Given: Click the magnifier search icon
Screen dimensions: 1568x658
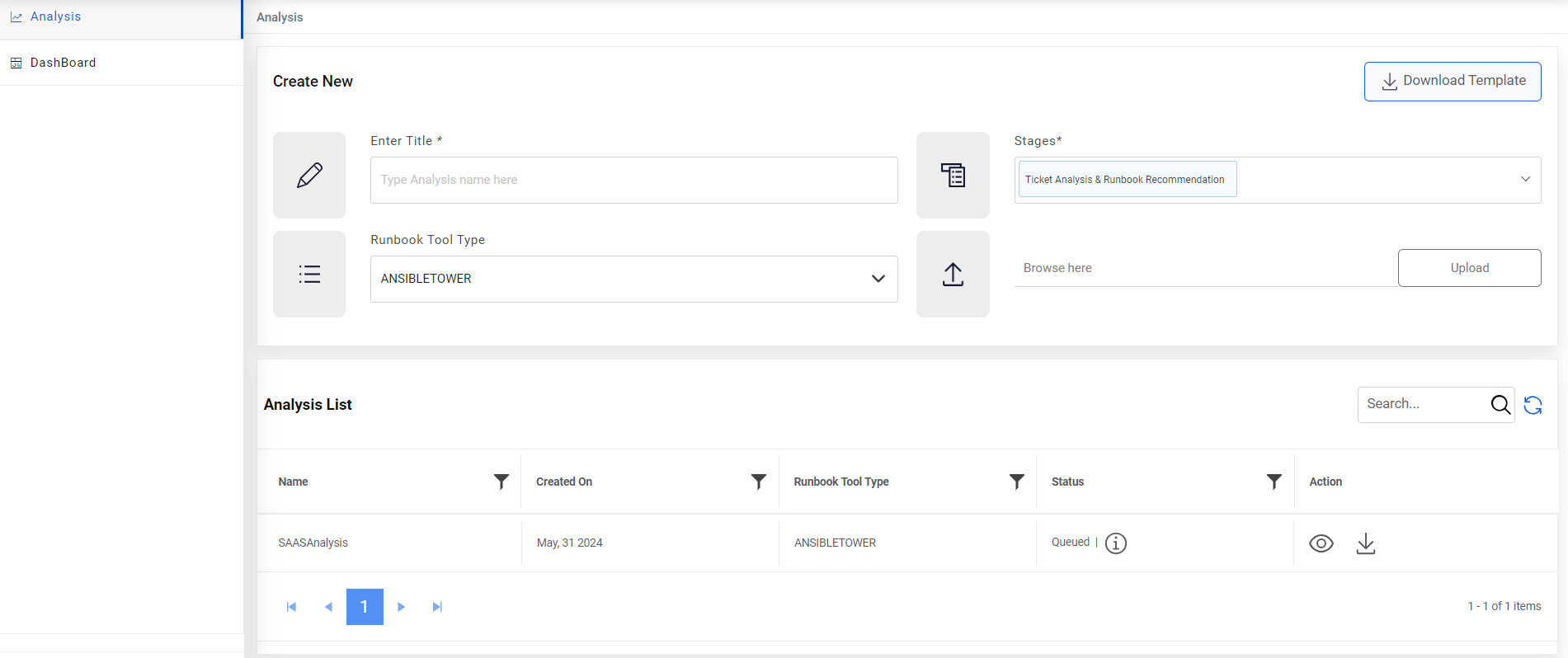Looking at the screenshot, I should click(1500, 405).
